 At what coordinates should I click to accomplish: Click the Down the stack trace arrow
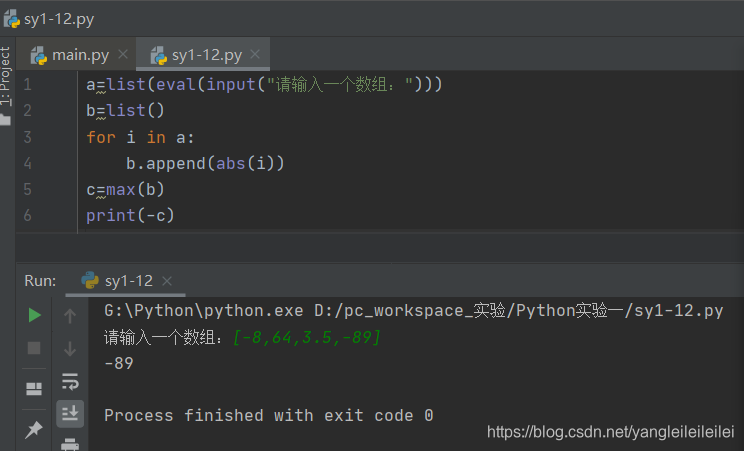click(70, 349)
